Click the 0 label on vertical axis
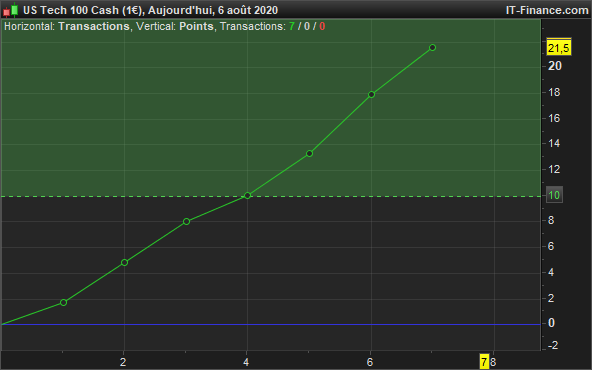 pos(551,323)
